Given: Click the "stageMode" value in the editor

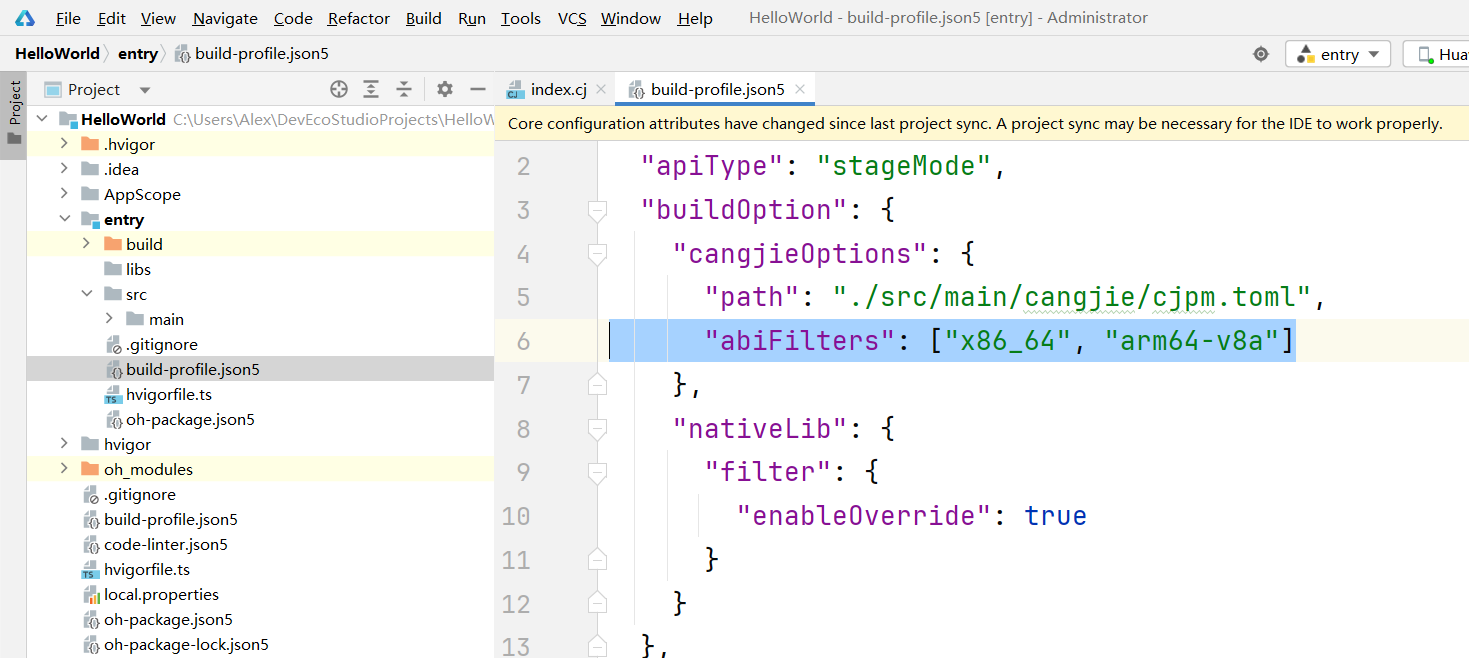Looking at the screenshot, I should (x=903, y=166).
